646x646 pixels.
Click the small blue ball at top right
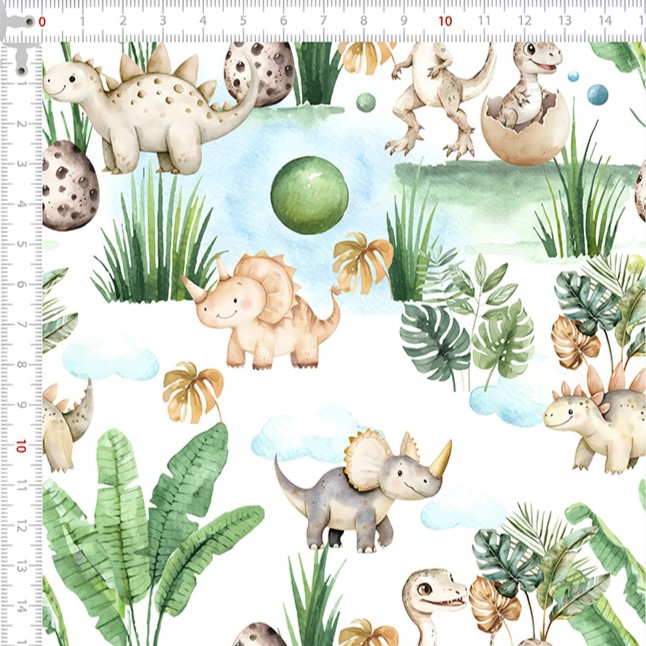pos(597,95)
